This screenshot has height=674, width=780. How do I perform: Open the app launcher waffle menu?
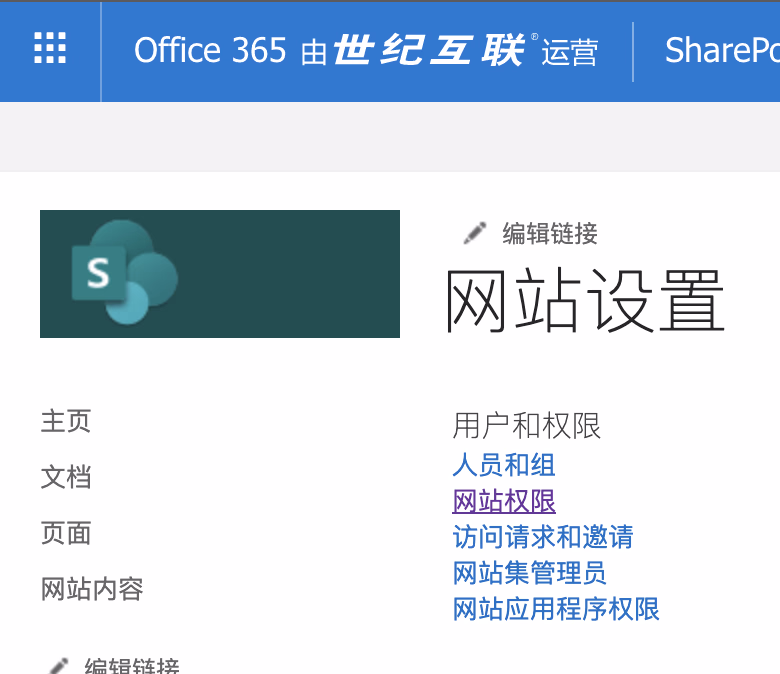[50, 49]
